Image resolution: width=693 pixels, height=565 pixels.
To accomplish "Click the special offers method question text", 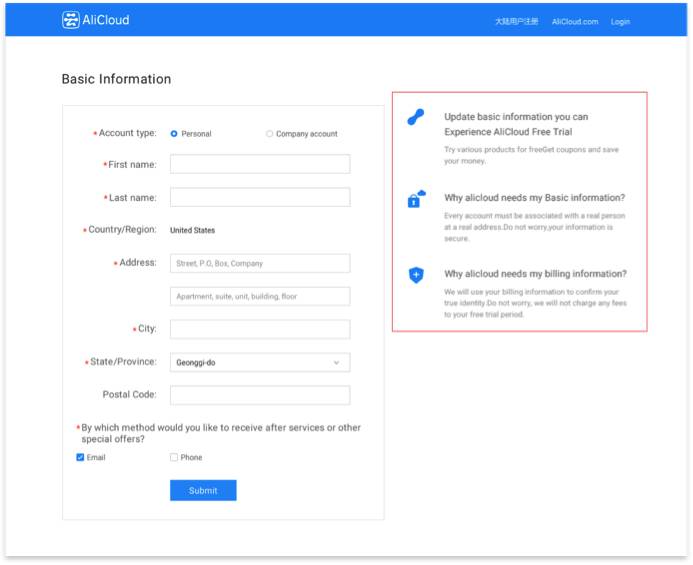I will coord(221,433).
